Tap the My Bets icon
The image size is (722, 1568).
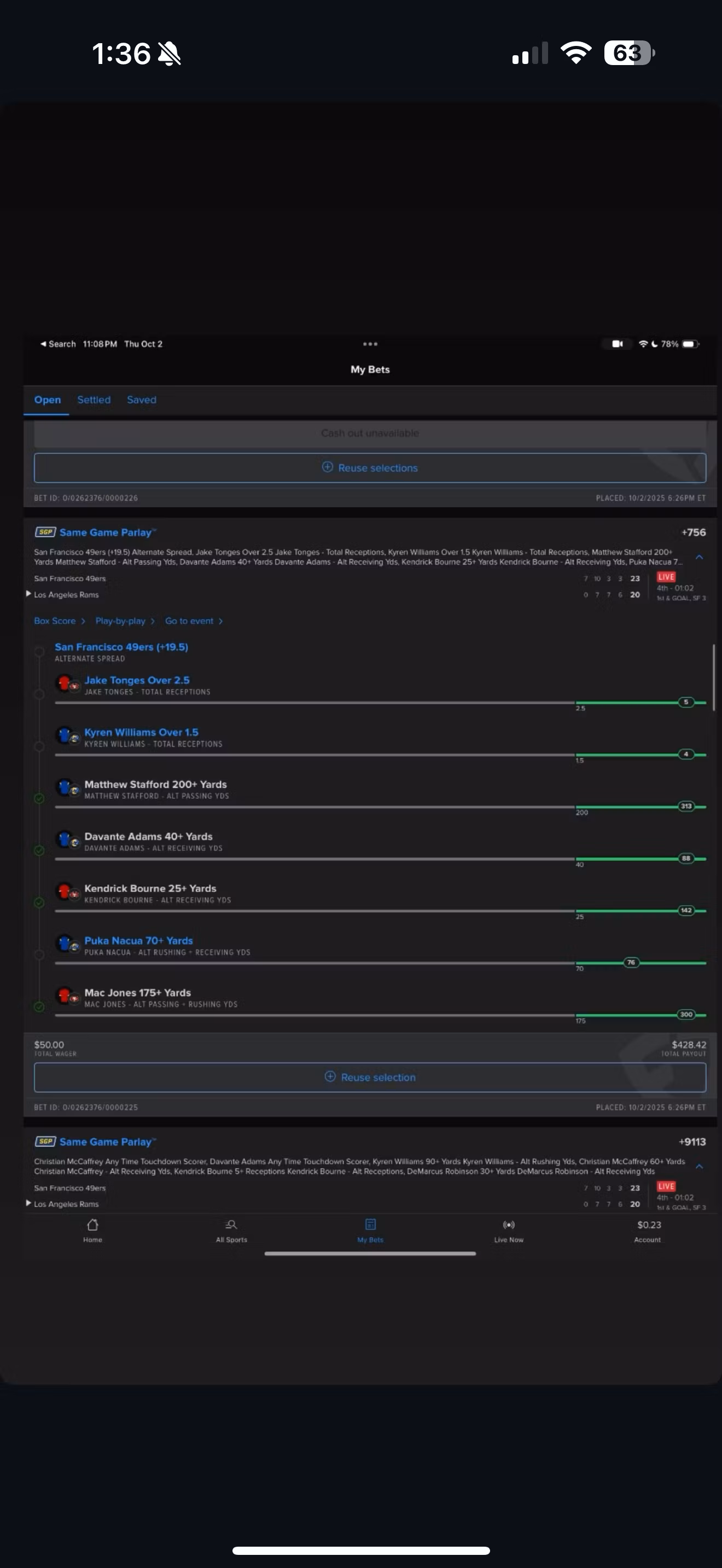(370, 1225)
